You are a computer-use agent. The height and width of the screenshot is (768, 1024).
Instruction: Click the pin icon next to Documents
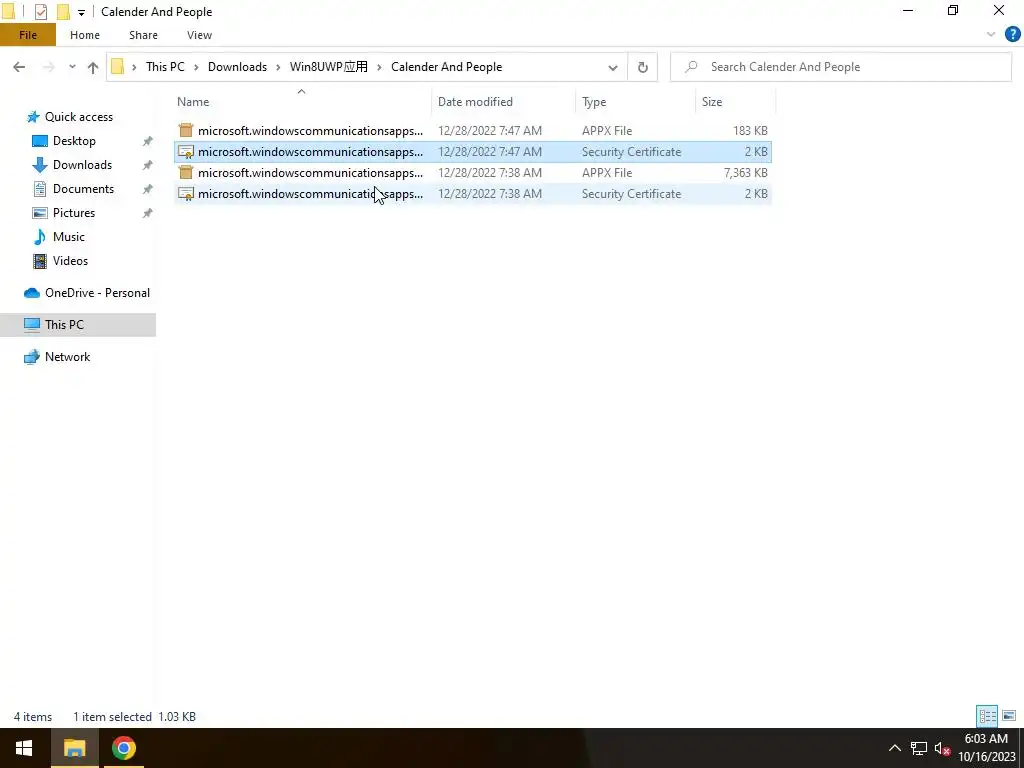click(x=148, y=189)
